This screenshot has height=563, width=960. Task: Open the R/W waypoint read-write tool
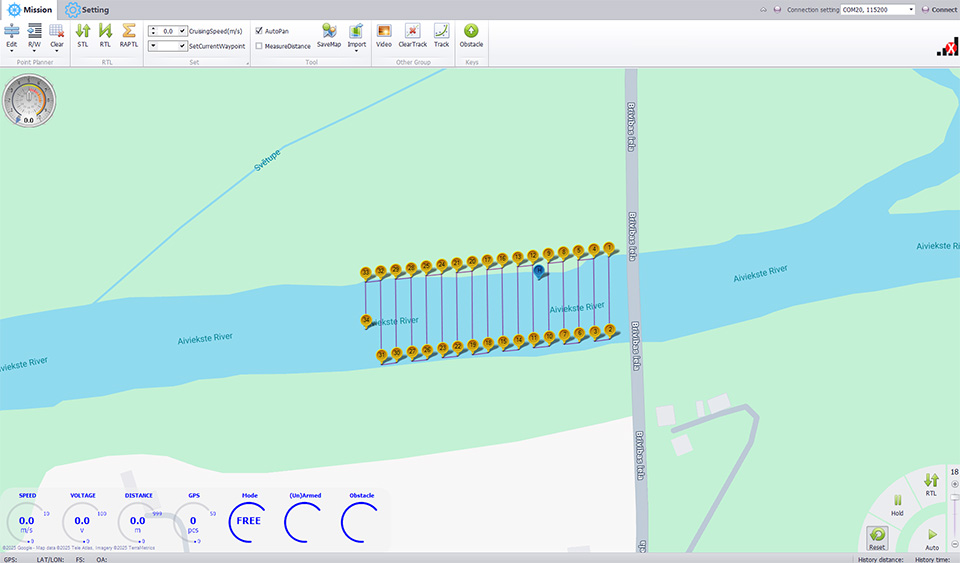tap(34, 34)
